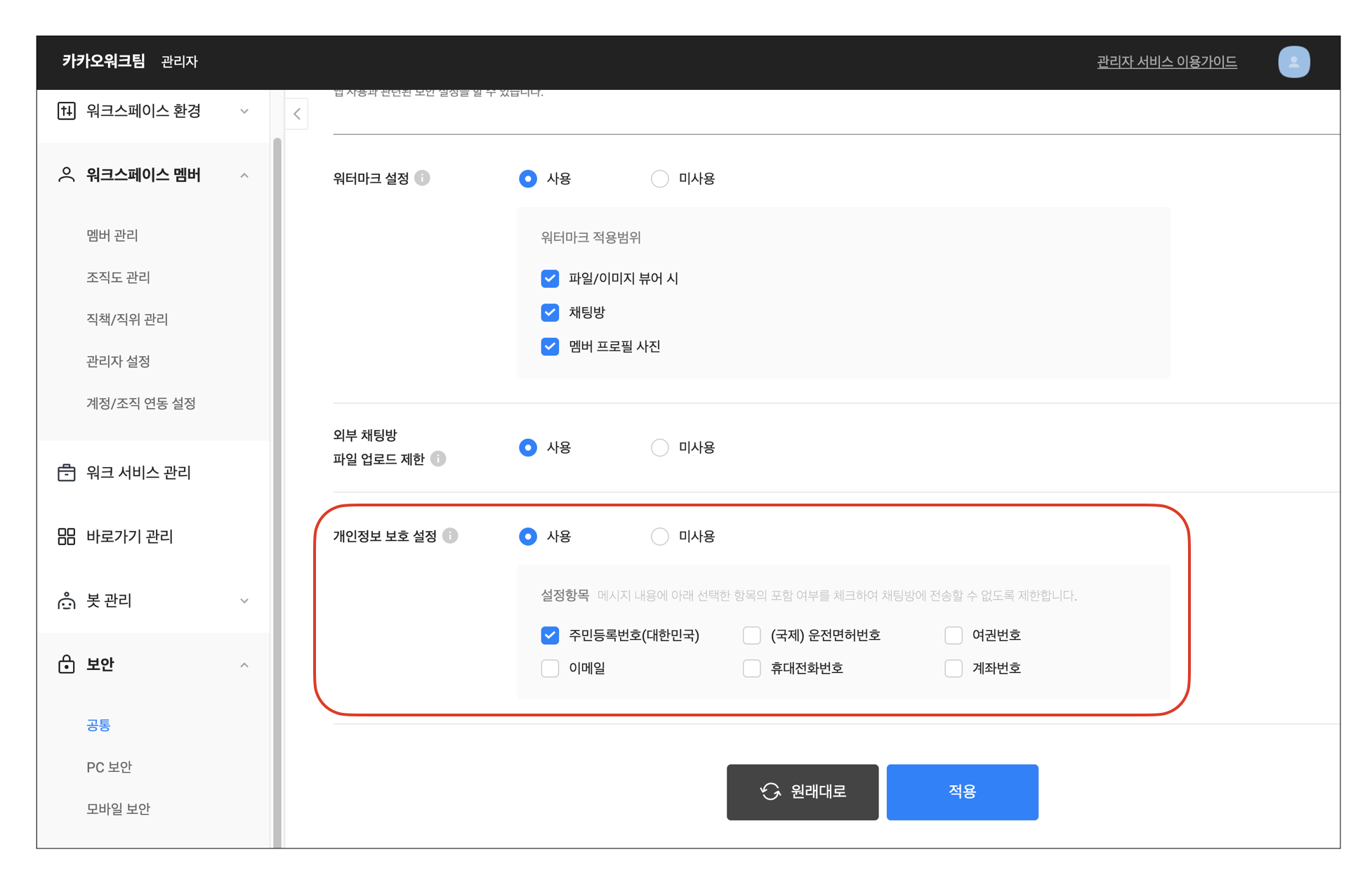Screen dimensions: 1372x892
Task: Click the user profile avatar icon
Action: 1293,62
